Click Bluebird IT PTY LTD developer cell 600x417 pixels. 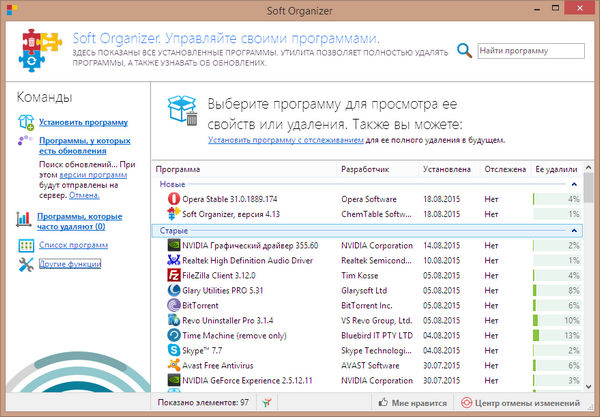coord(377,336)
